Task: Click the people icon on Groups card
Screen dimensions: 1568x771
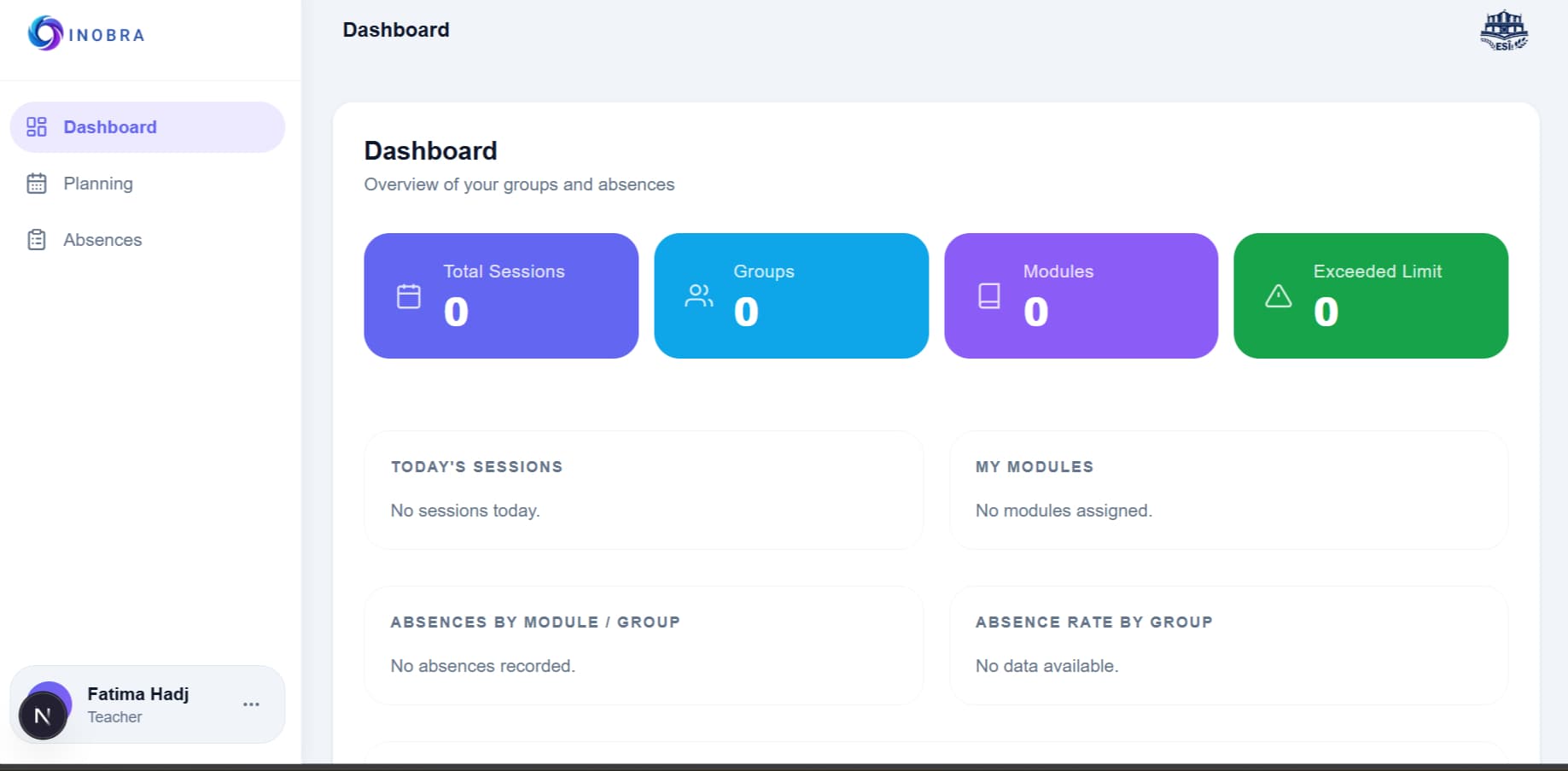Action: point(699,296)
